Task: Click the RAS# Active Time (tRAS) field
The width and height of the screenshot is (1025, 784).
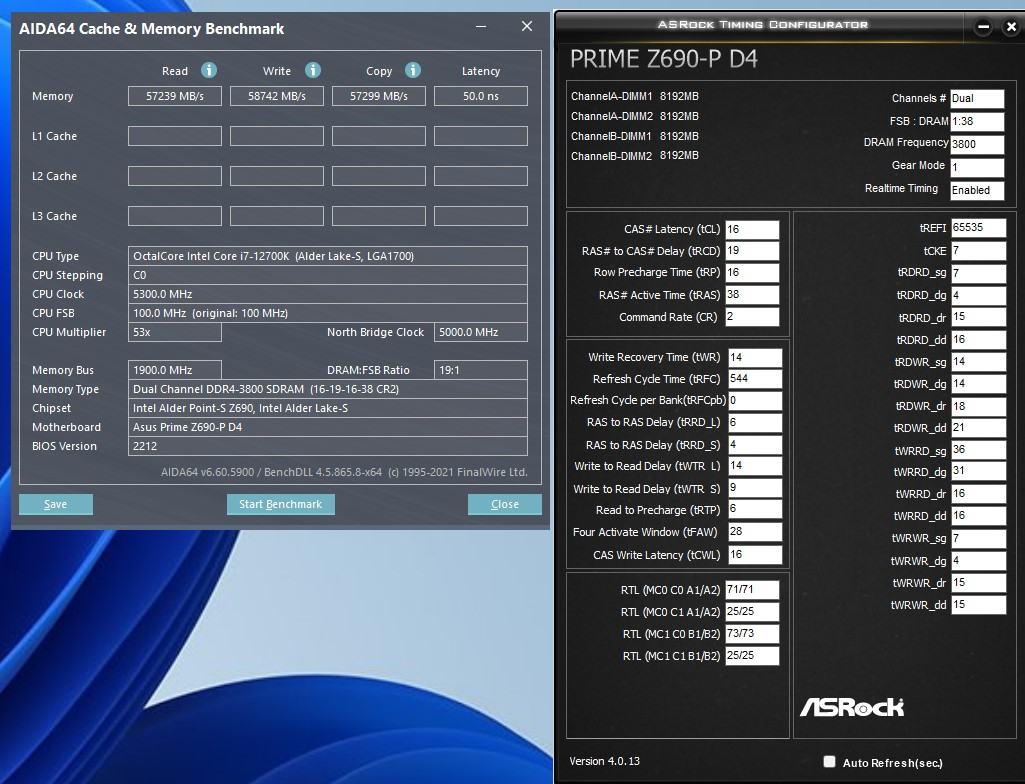Action: tap(752, 295)
